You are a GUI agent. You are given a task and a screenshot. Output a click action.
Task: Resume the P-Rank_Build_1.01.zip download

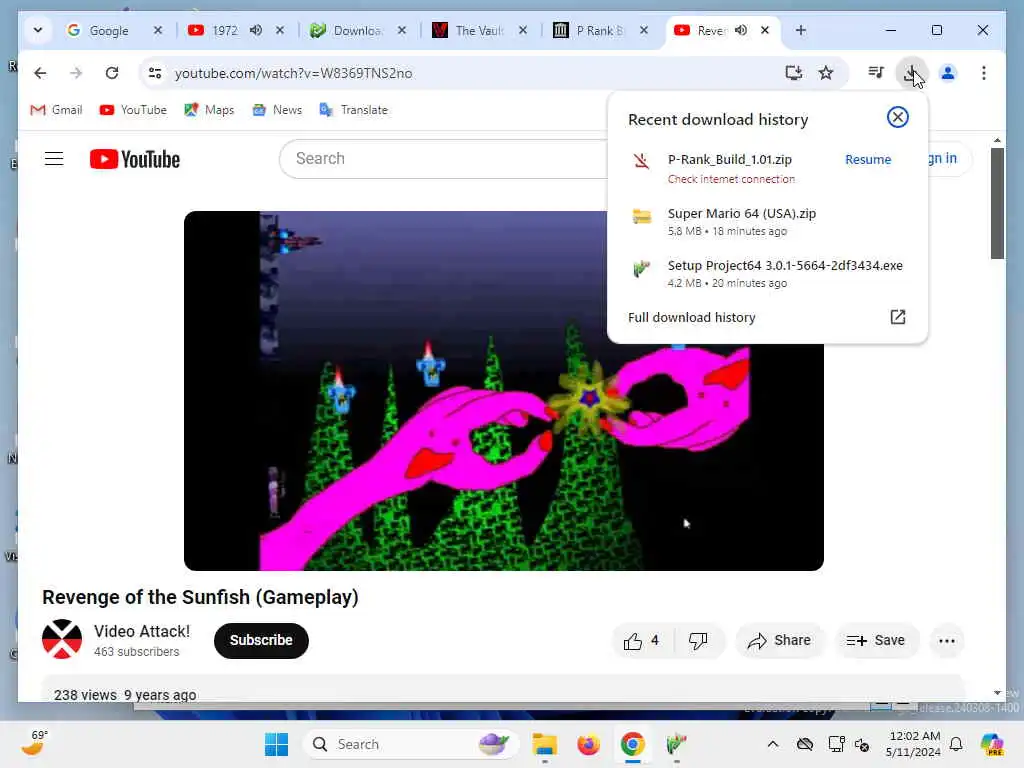[867, 159]
